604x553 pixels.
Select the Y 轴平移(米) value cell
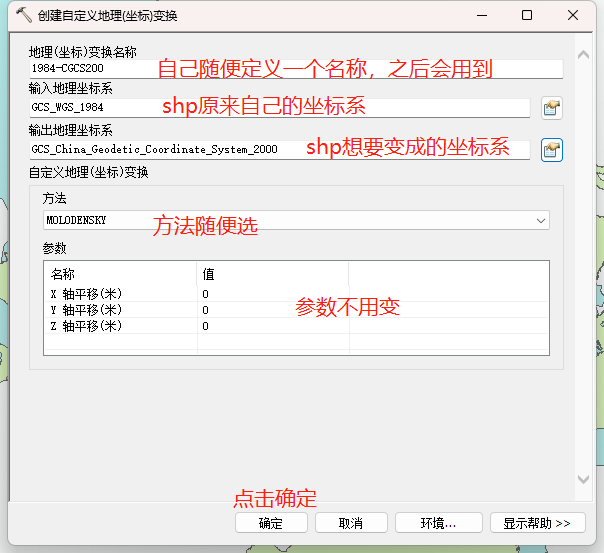[273, 310]
